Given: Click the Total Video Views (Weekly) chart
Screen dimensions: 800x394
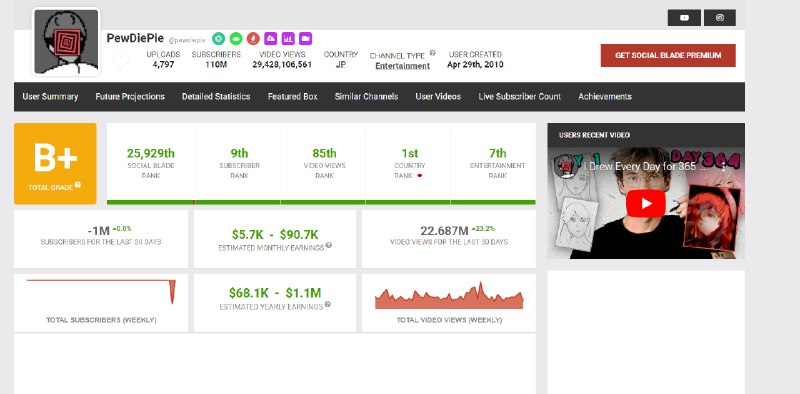Looking at the screenshot, I should pyautogui.click(x=449, y=295).
